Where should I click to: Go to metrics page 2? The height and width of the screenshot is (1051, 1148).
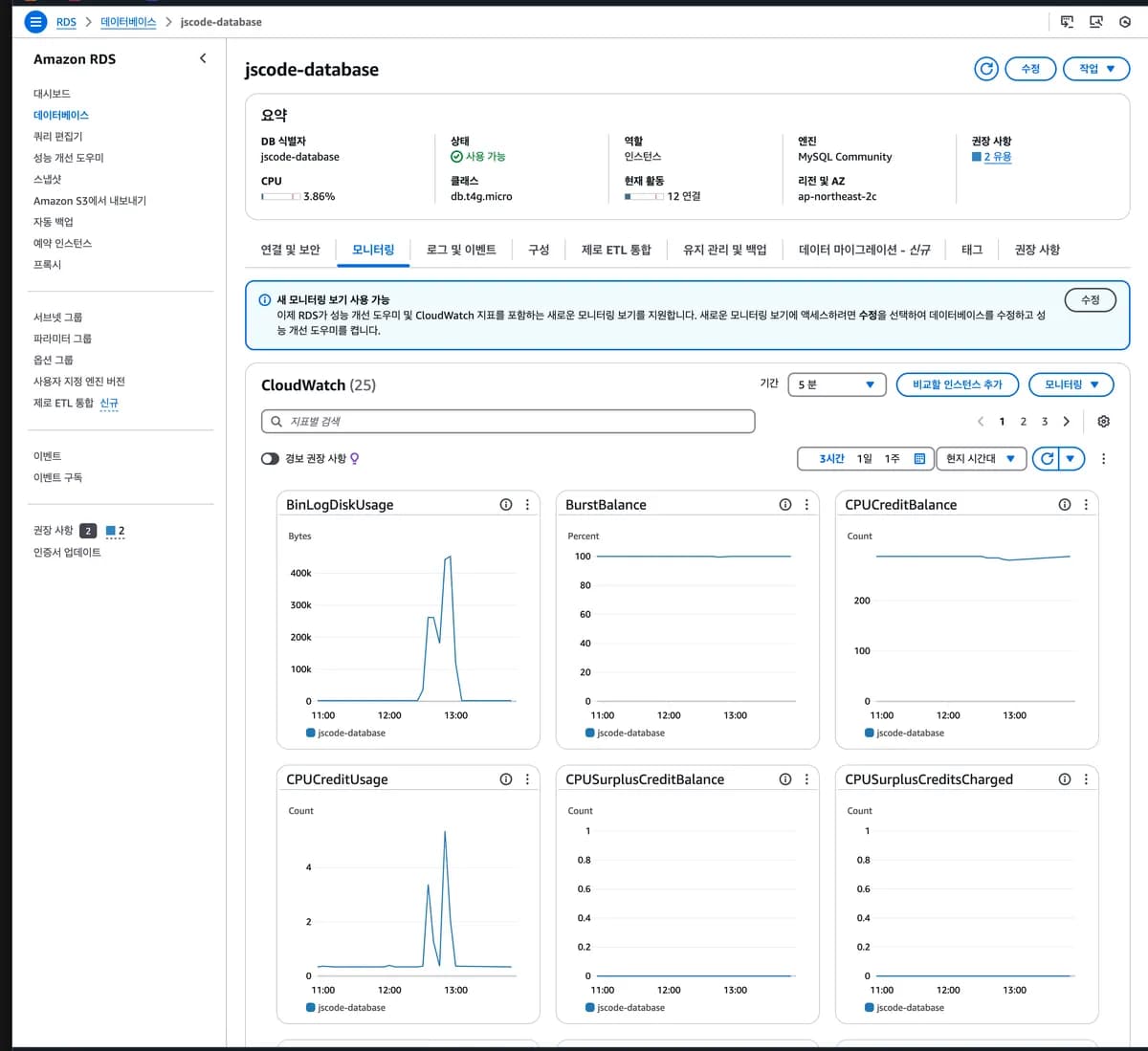tap(1023, 422)
